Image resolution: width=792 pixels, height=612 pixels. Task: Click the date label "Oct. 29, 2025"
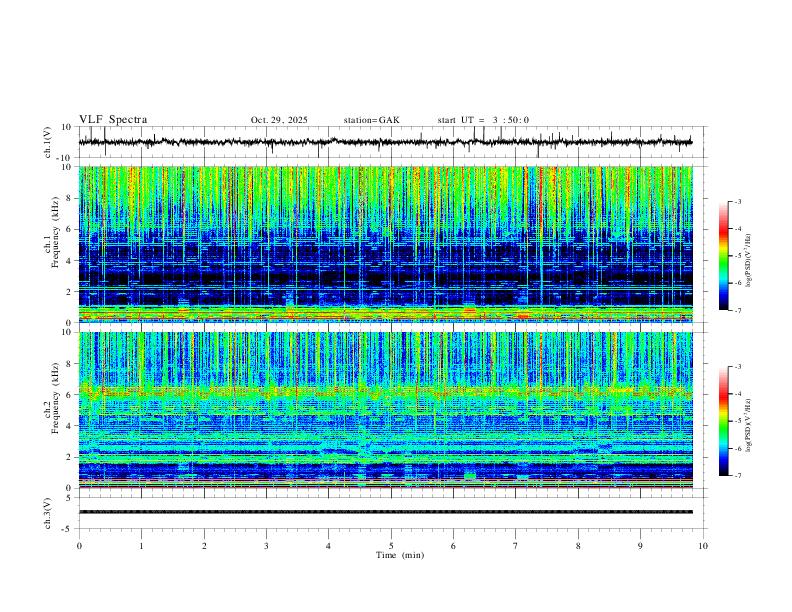click(x=279, y=120)
